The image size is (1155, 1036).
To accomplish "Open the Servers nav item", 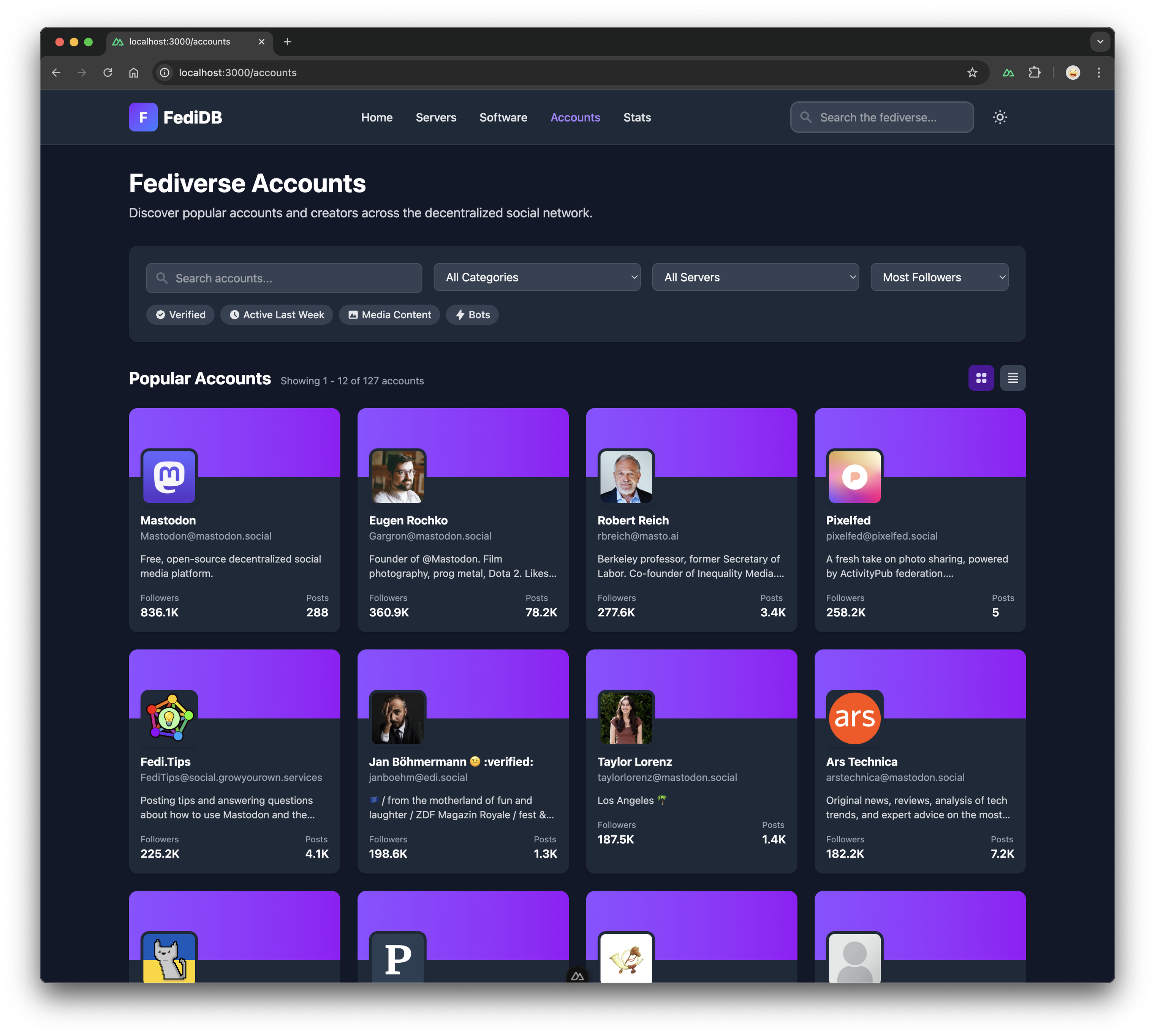I will coord(436,117).
